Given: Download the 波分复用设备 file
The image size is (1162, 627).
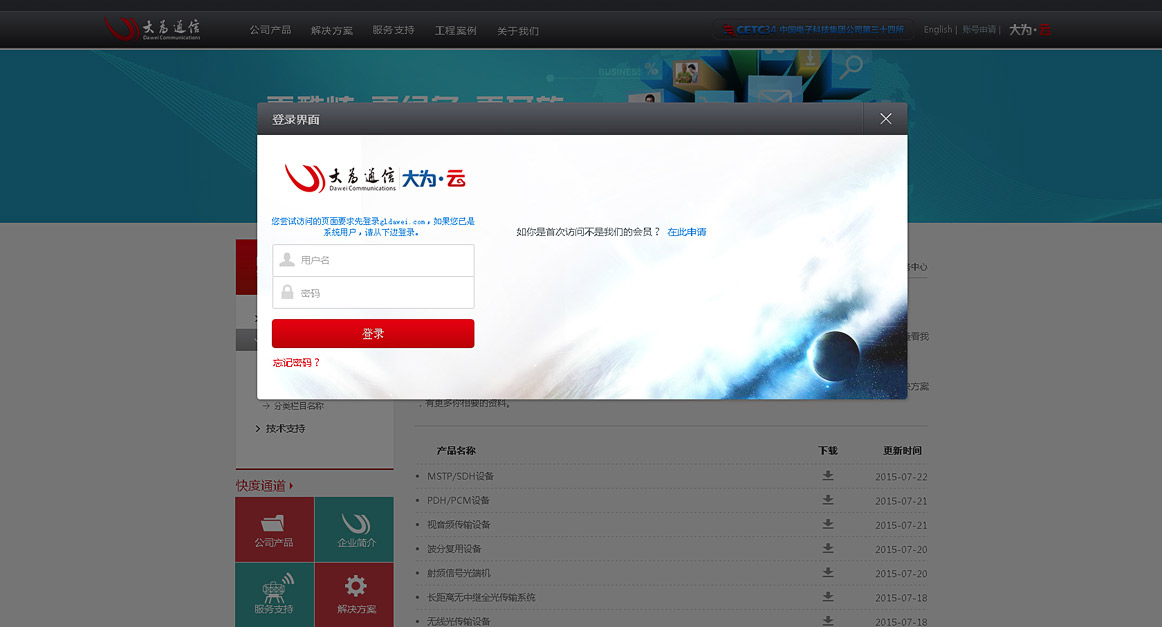Looking at the screenshot, I should click(x=828, y=548).
